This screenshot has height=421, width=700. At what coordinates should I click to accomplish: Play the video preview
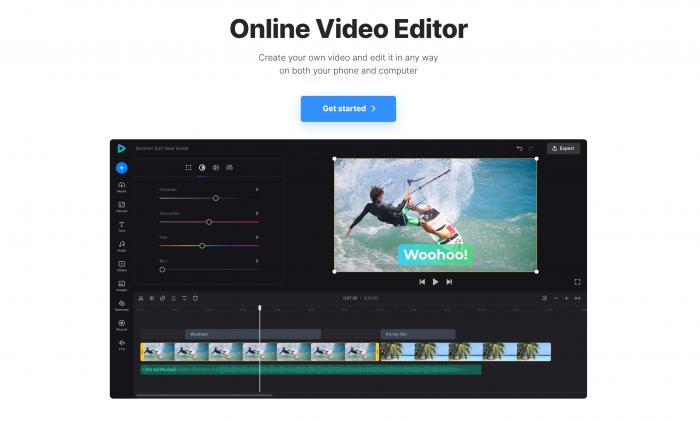click(436, 282)
